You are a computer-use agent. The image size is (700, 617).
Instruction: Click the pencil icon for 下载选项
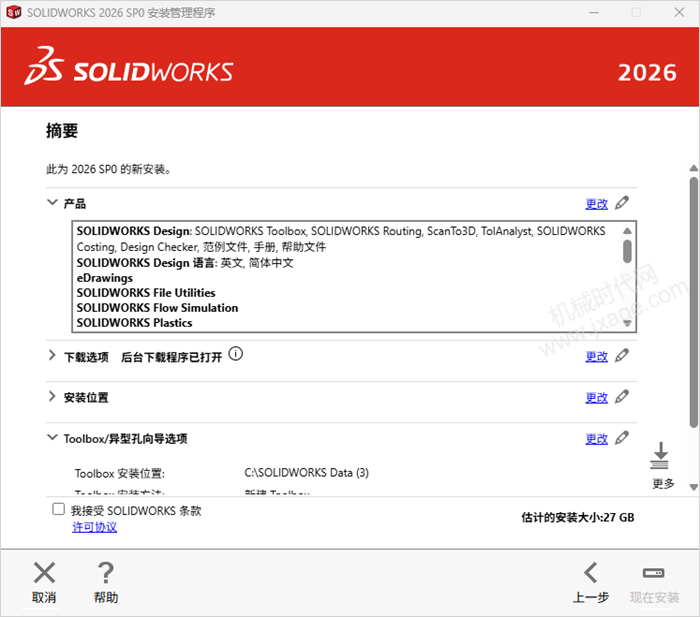621,355
